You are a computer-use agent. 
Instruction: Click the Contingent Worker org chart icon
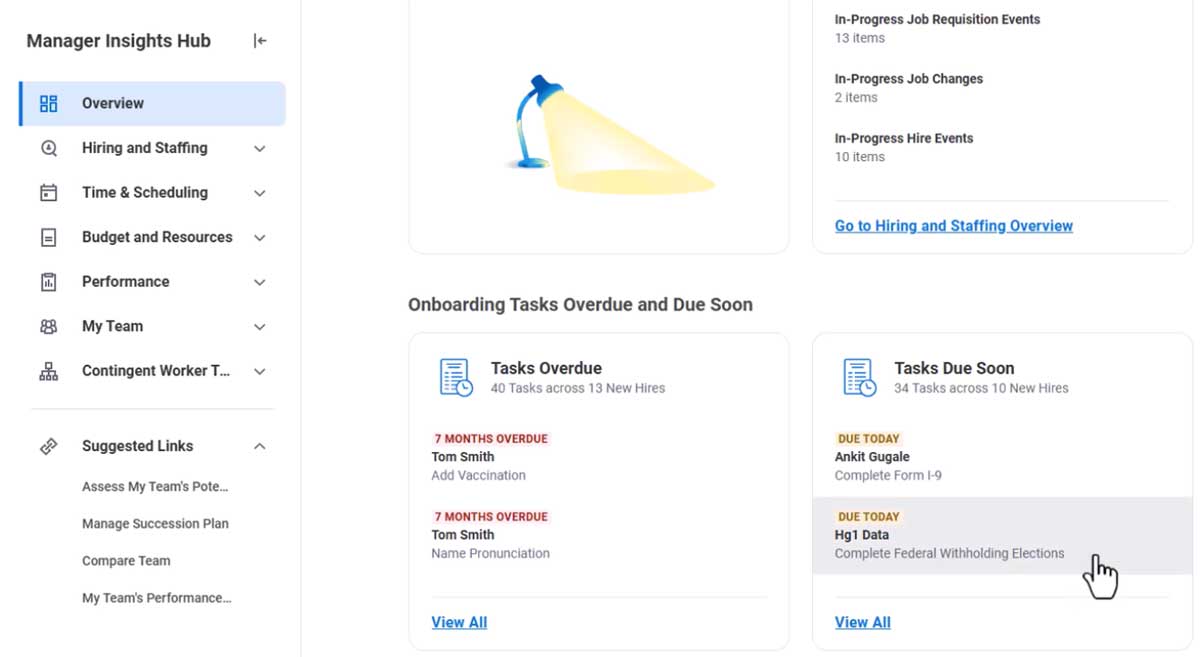pos(48,370)
